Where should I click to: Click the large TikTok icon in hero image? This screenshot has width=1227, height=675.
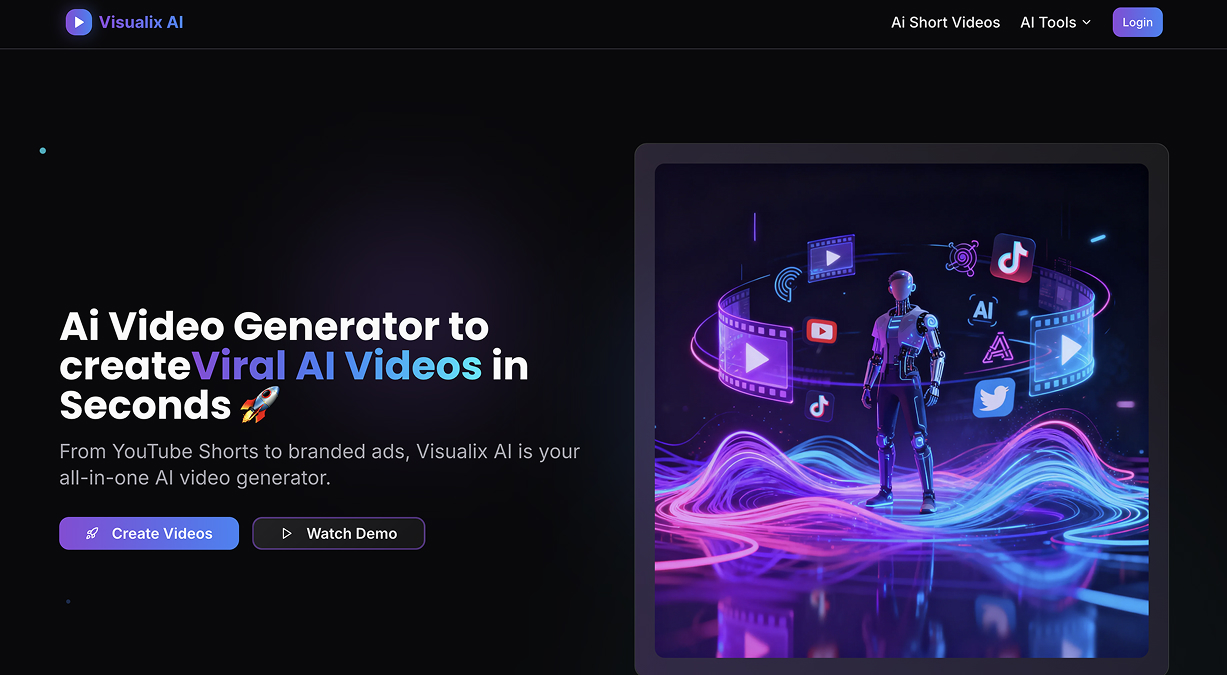(1012, 258)
